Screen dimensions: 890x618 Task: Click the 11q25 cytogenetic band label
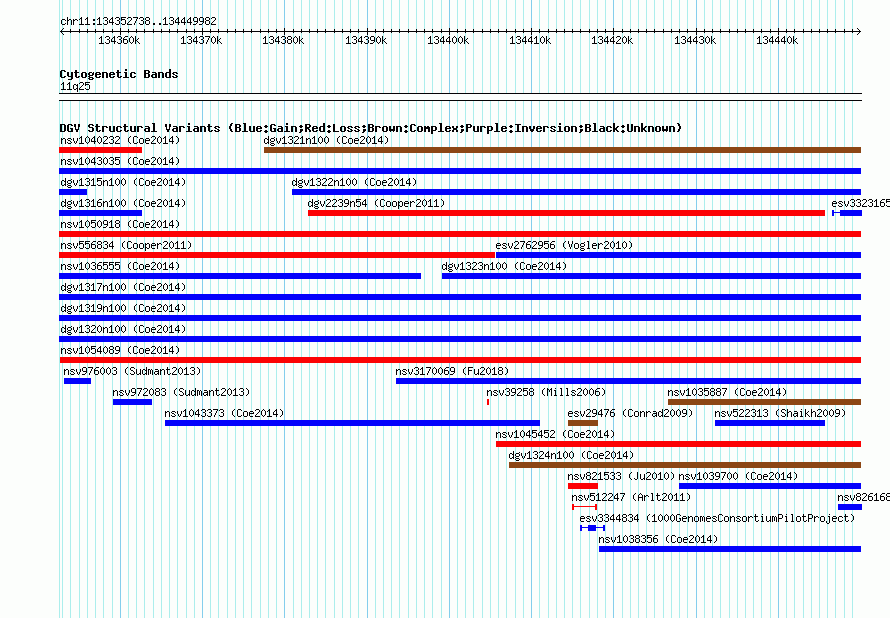click(75, 86)
